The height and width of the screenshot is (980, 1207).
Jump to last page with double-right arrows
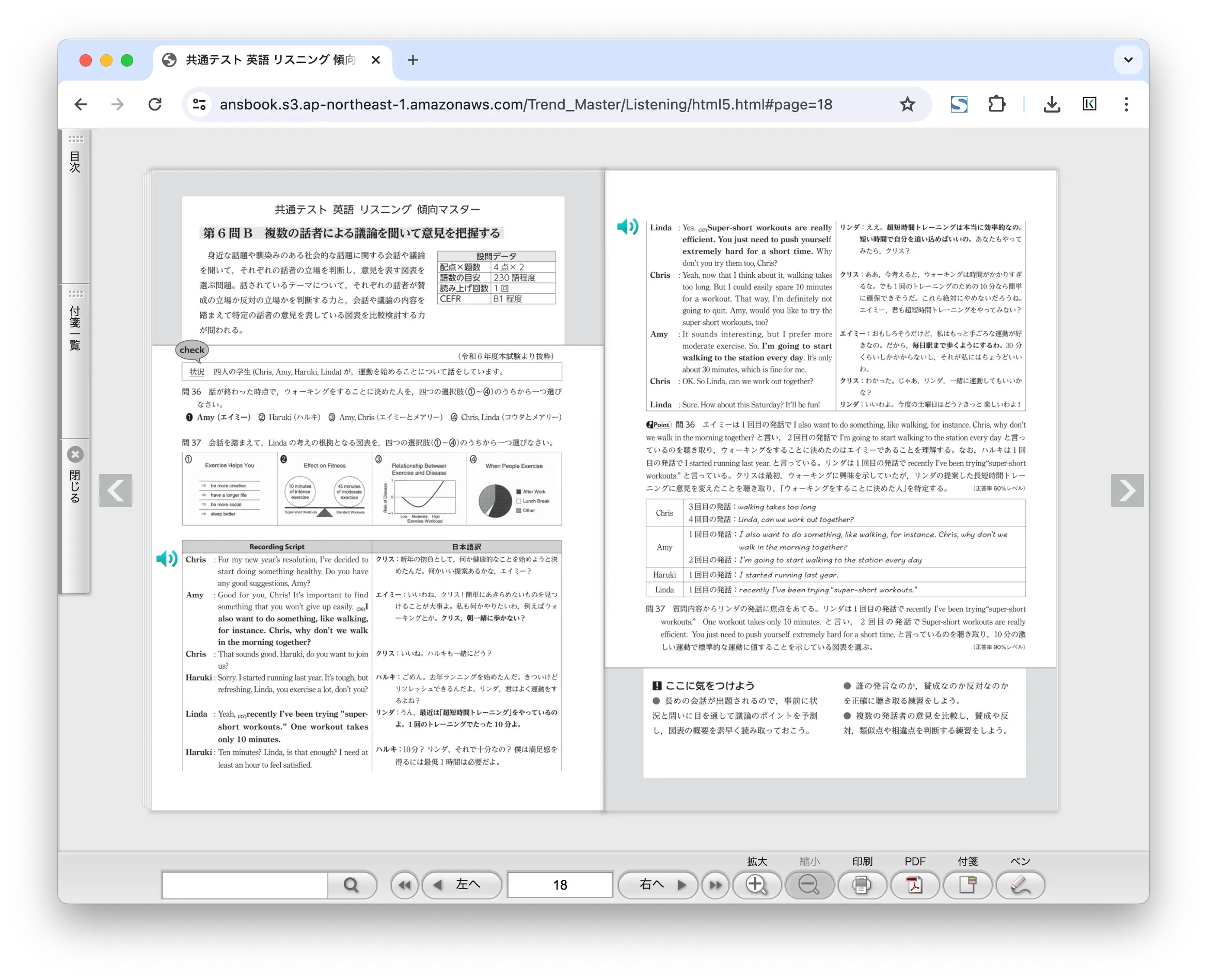(x=715, y=884)
